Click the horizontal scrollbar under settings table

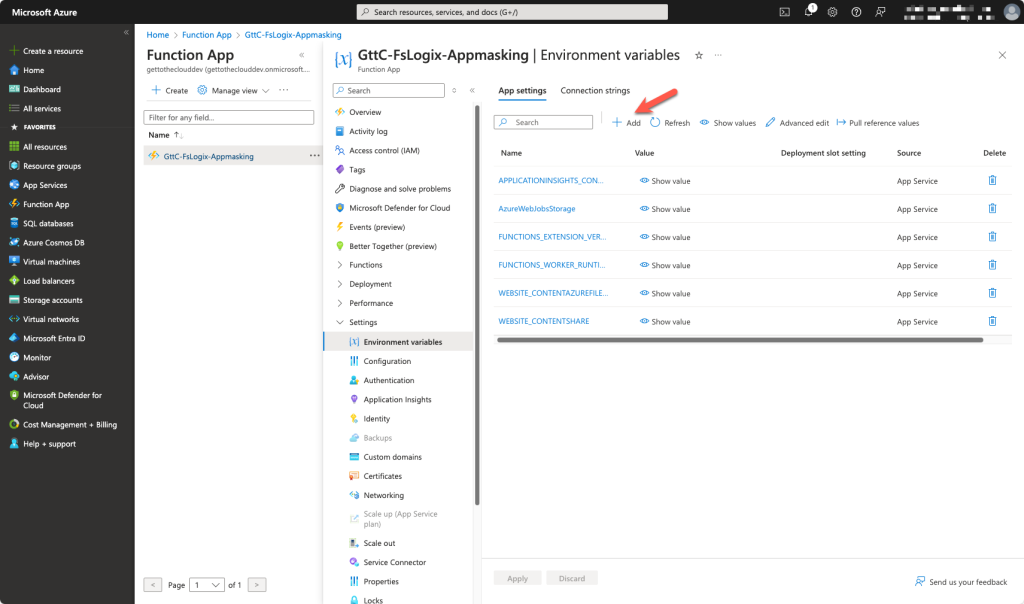pos(740,340)
